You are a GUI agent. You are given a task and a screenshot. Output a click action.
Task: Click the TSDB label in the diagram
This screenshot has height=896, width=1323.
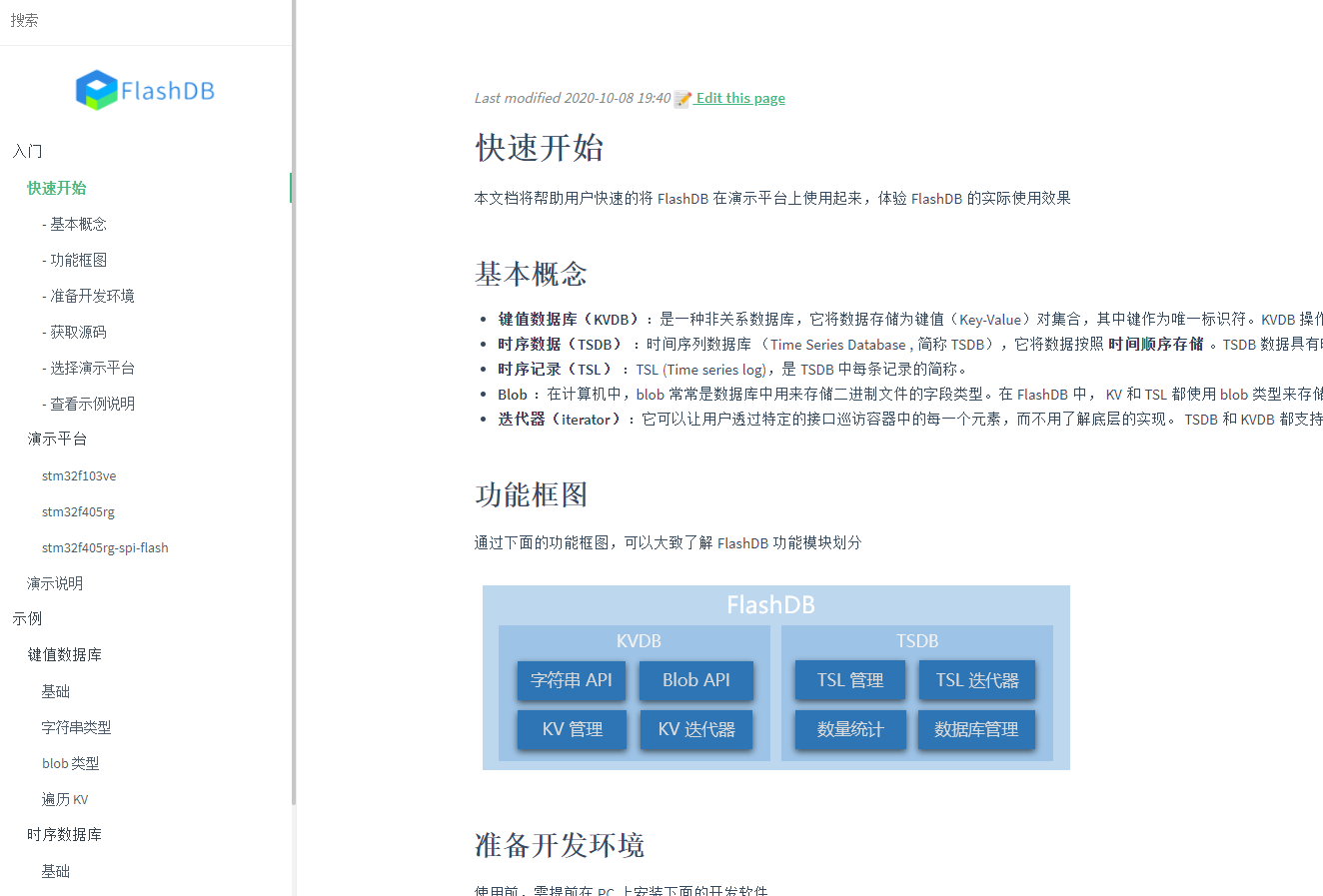[x=917, y=641]
